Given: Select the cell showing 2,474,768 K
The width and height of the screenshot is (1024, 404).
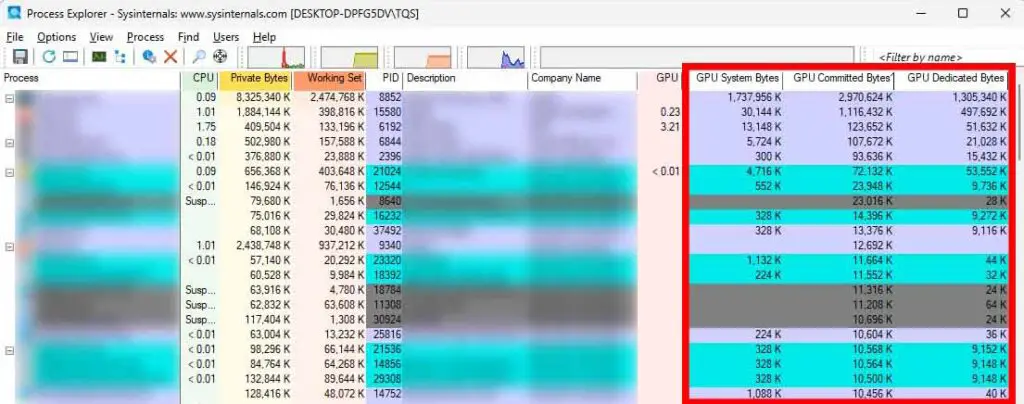Looking at the screenshot, I should click(x=336, y=98).
